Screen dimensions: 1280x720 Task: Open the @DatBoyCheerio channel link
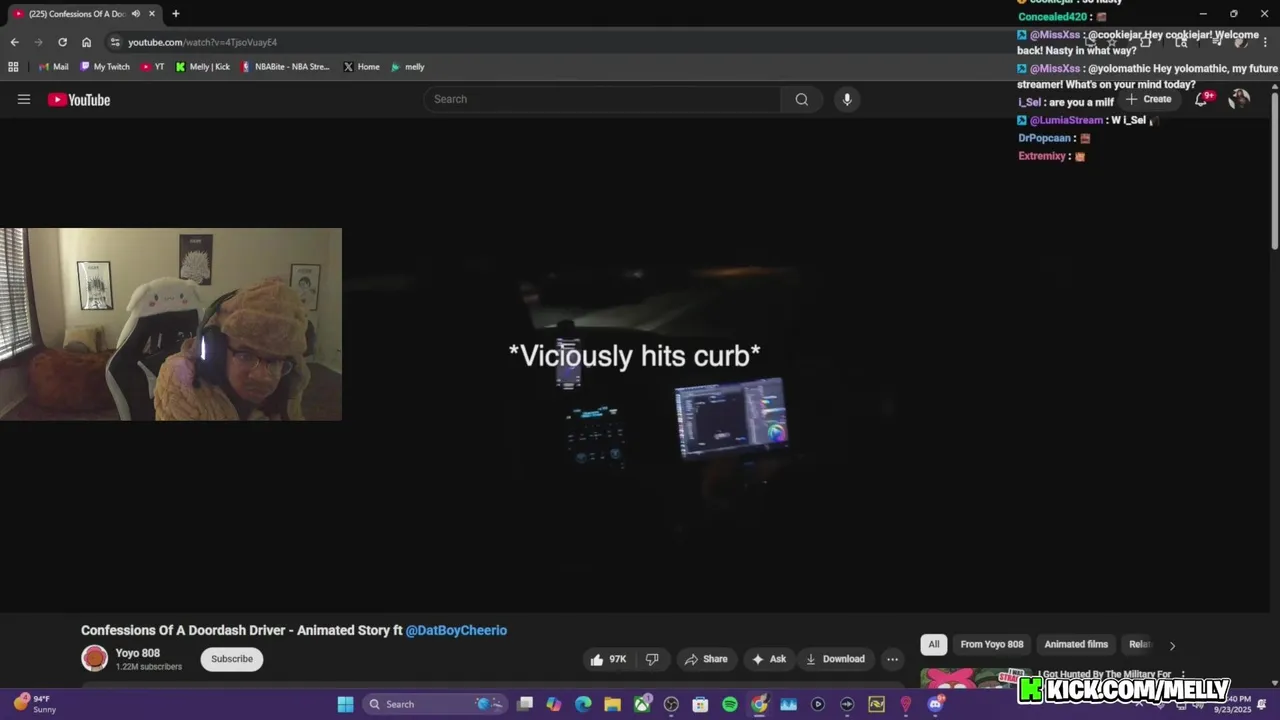point(456,630)
